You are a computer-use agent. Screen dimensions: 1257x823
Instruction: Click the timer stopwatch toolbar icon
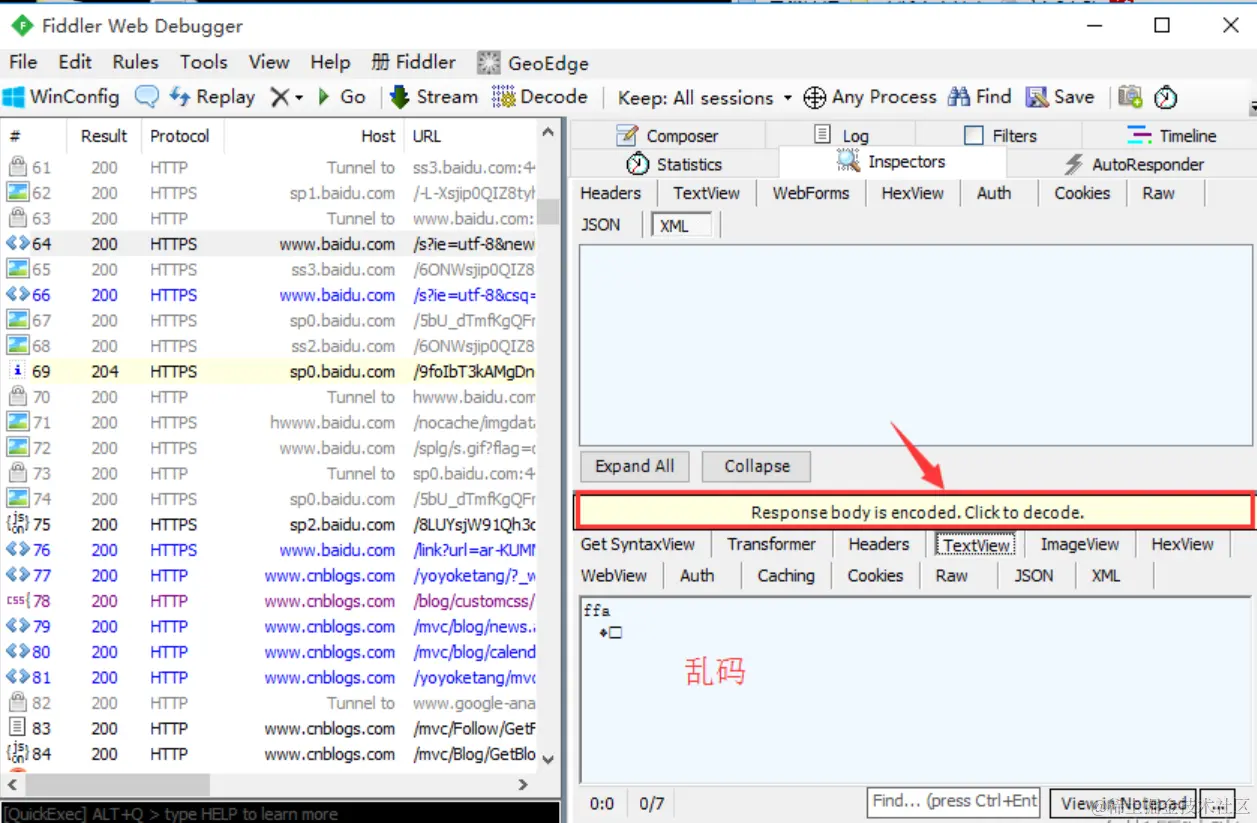[1165, 98]
